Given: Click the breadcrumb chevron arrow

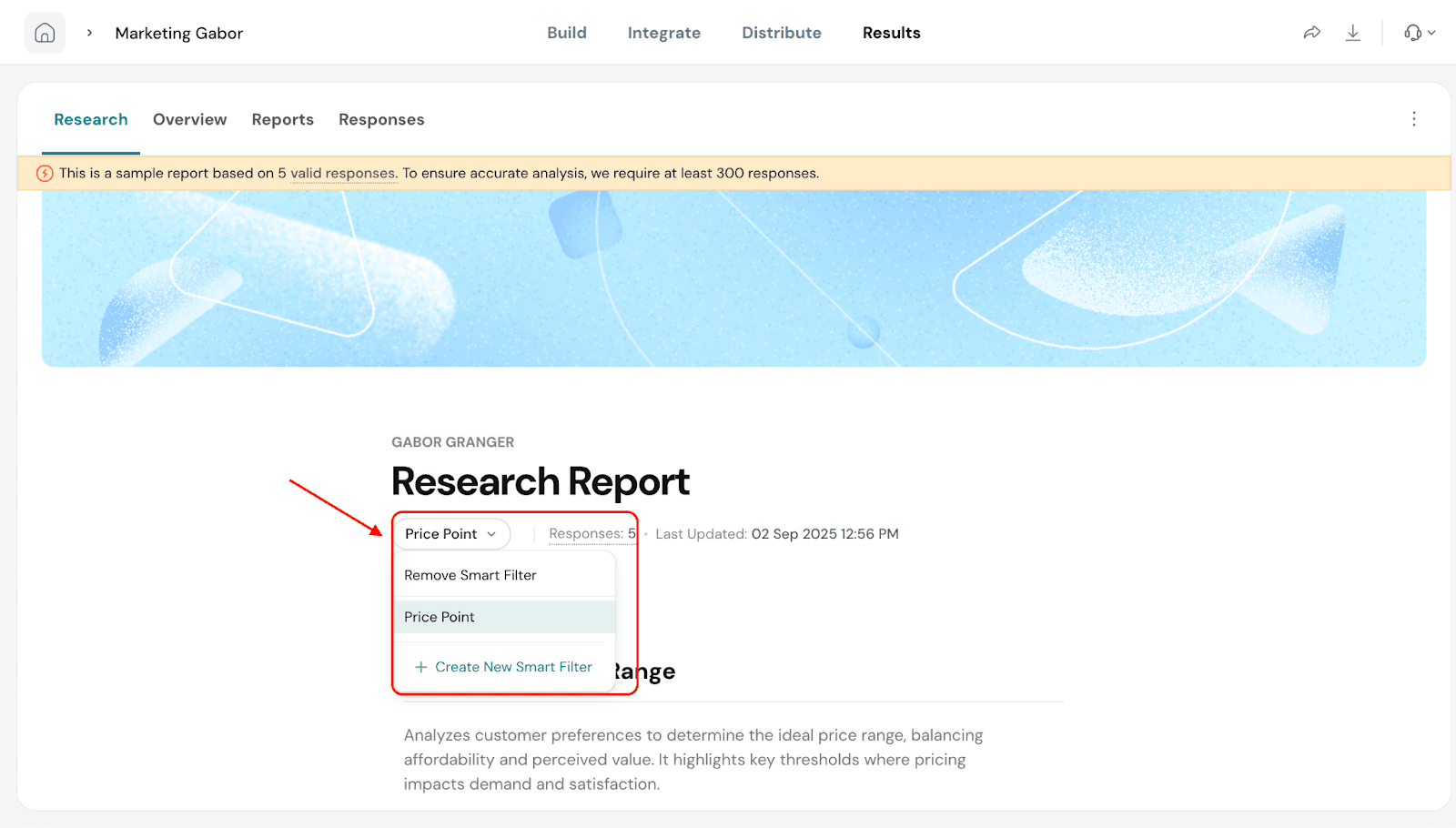Looking at the screenshot, I should pos(89,33).
